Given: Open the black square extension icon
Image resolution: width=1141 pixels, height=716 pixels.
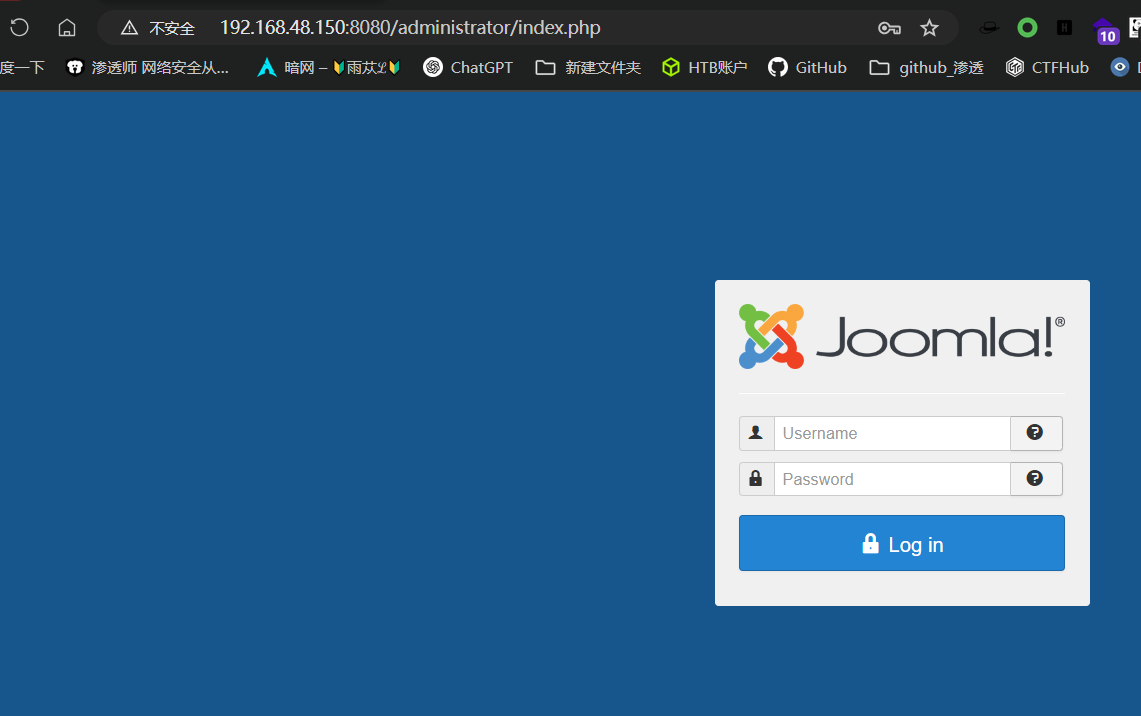Looking at the screenshot, I should click(x=1065, y=28).
